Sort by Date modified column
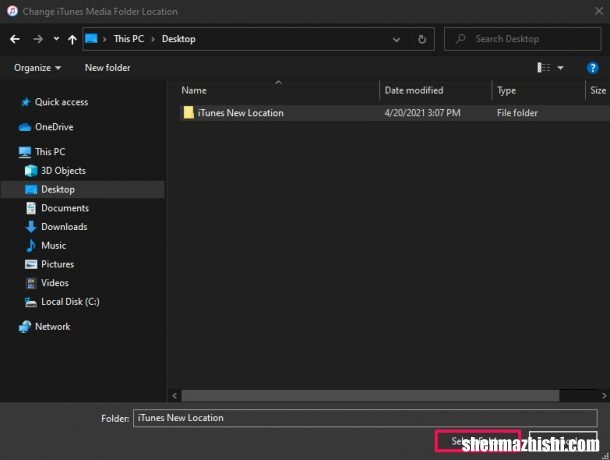The image size is (610, 460). tap(414, 90)
